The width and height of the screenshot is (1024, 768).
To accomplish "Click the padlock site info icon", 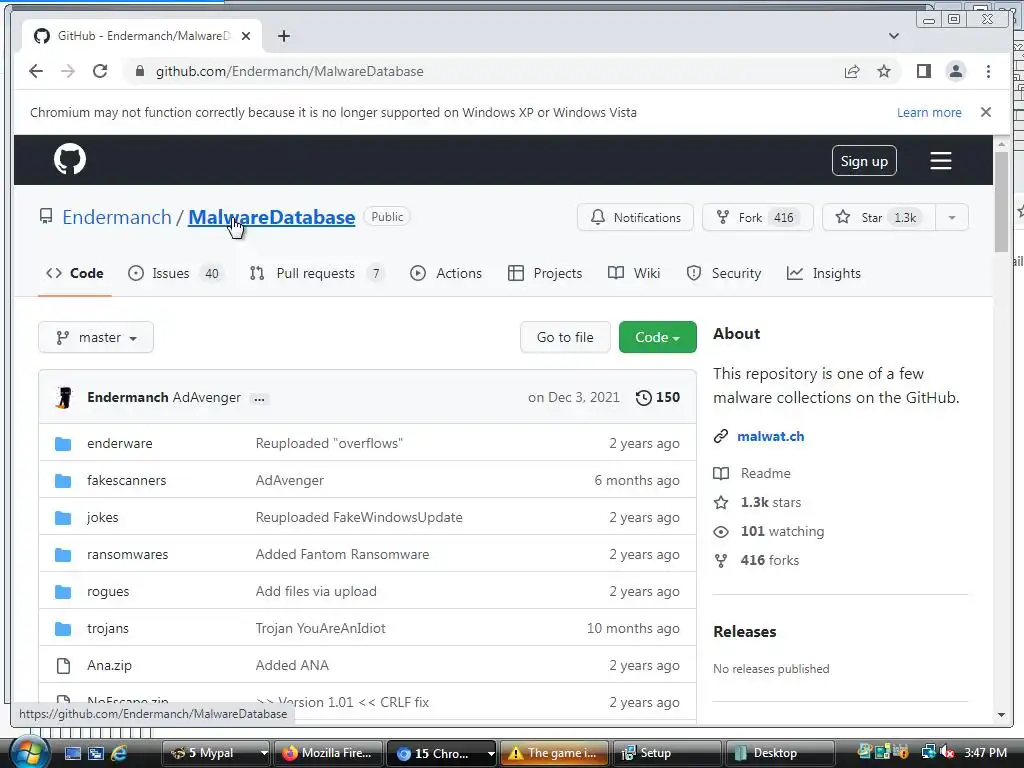I will [139, 71].
